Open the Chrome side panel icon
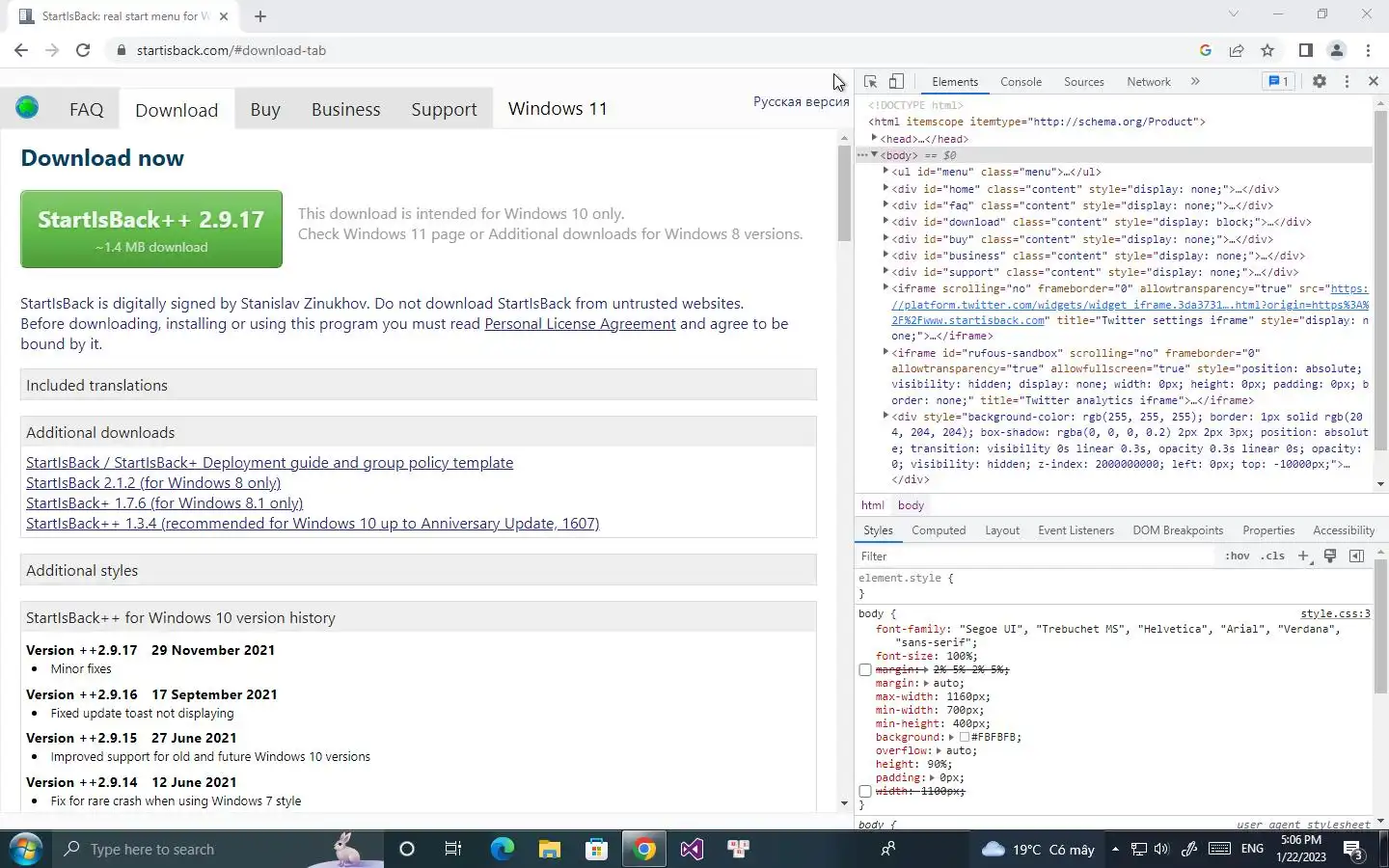 (1305, 50)
